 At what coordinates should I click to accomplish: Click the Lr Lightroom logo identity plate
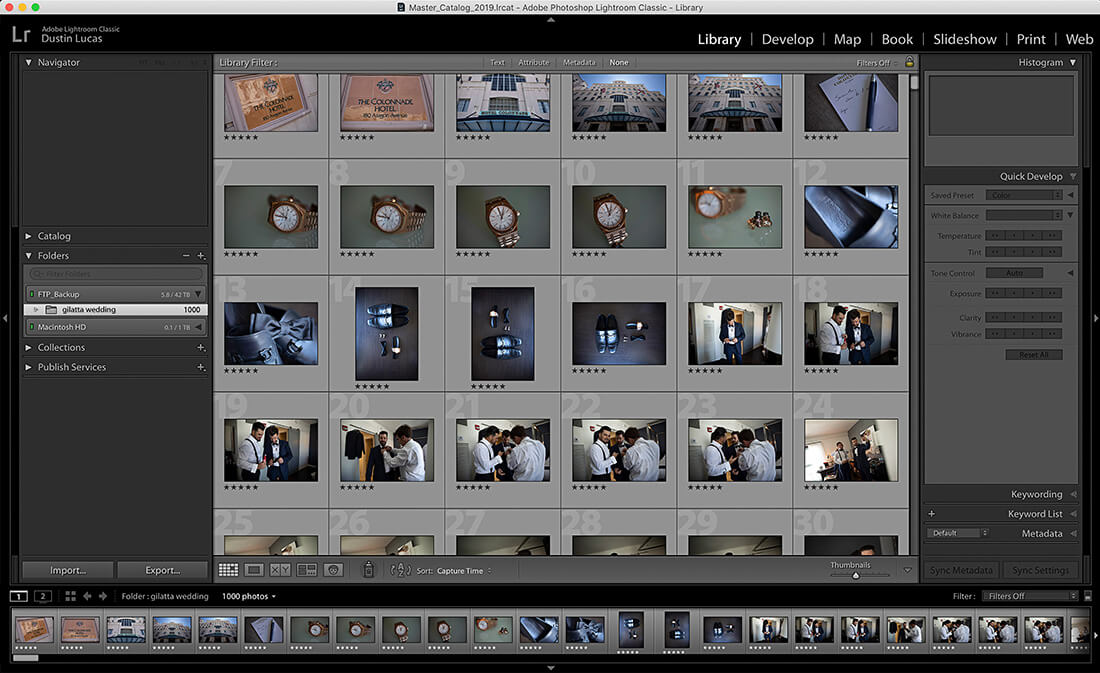(21, 34)
